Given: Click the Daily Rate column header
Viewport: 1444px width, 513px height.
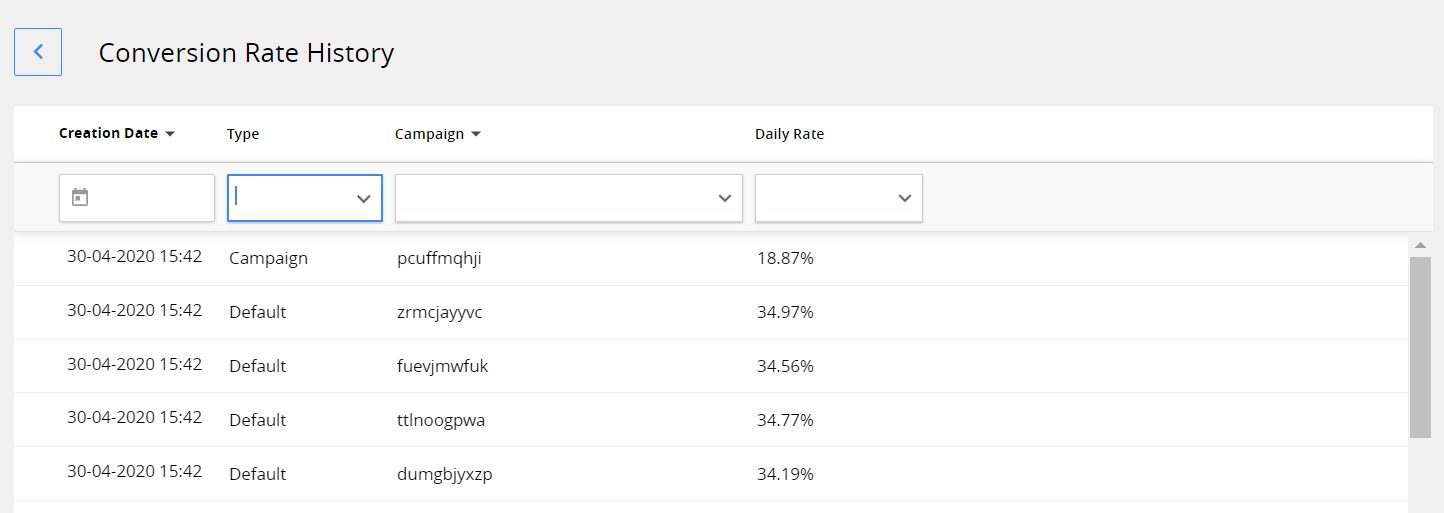Looking at the screenshot, I should [789, 135].
